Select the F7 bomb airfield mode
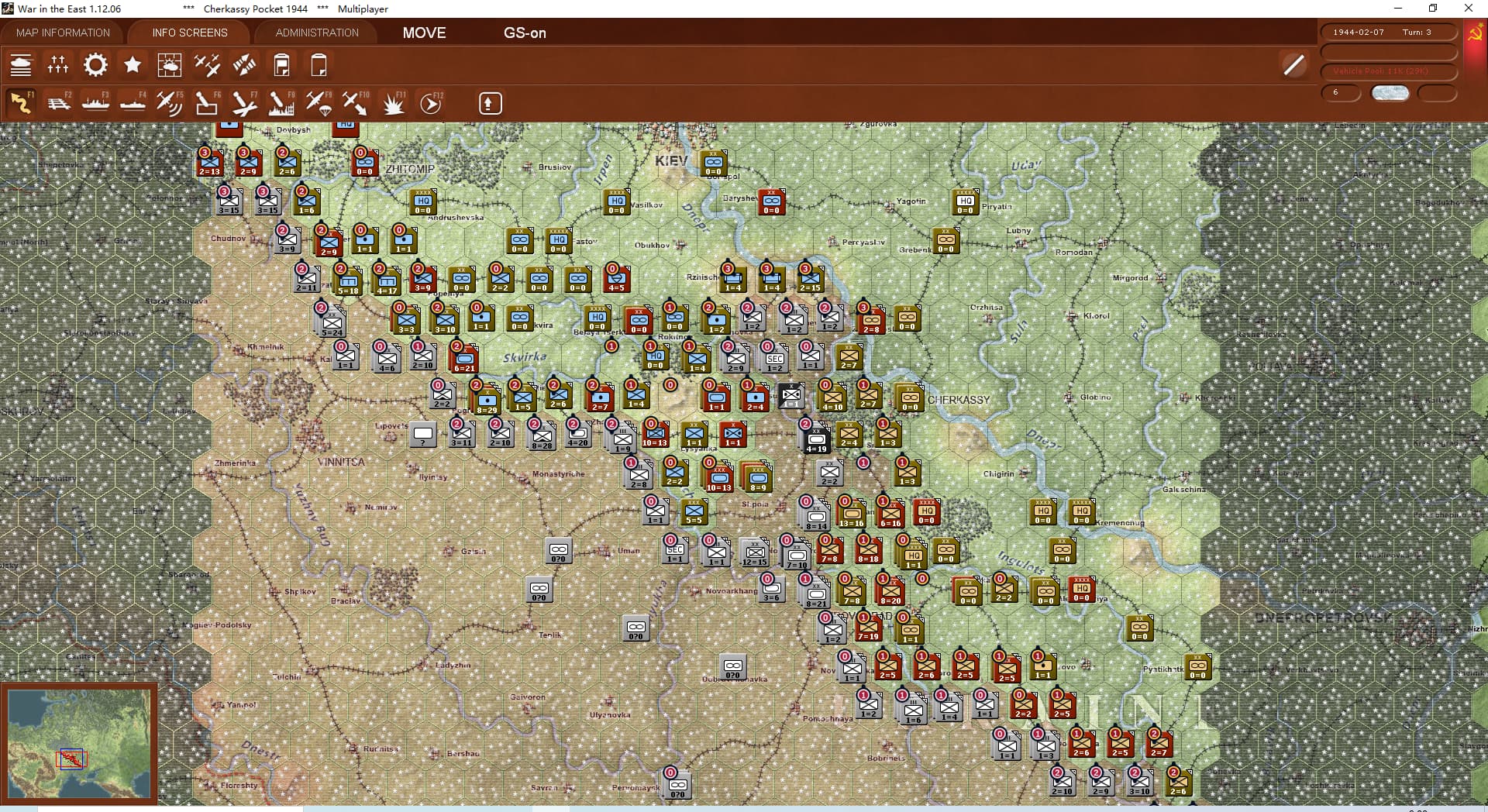 click(x=244, y=103)
